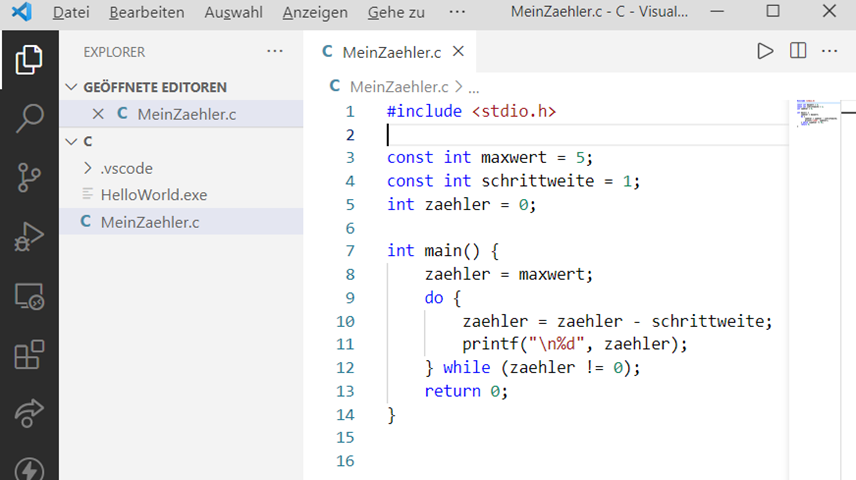Collapse the GEÖFFNETE EDITOREN section
856x480 pixels.
[71, 87]
